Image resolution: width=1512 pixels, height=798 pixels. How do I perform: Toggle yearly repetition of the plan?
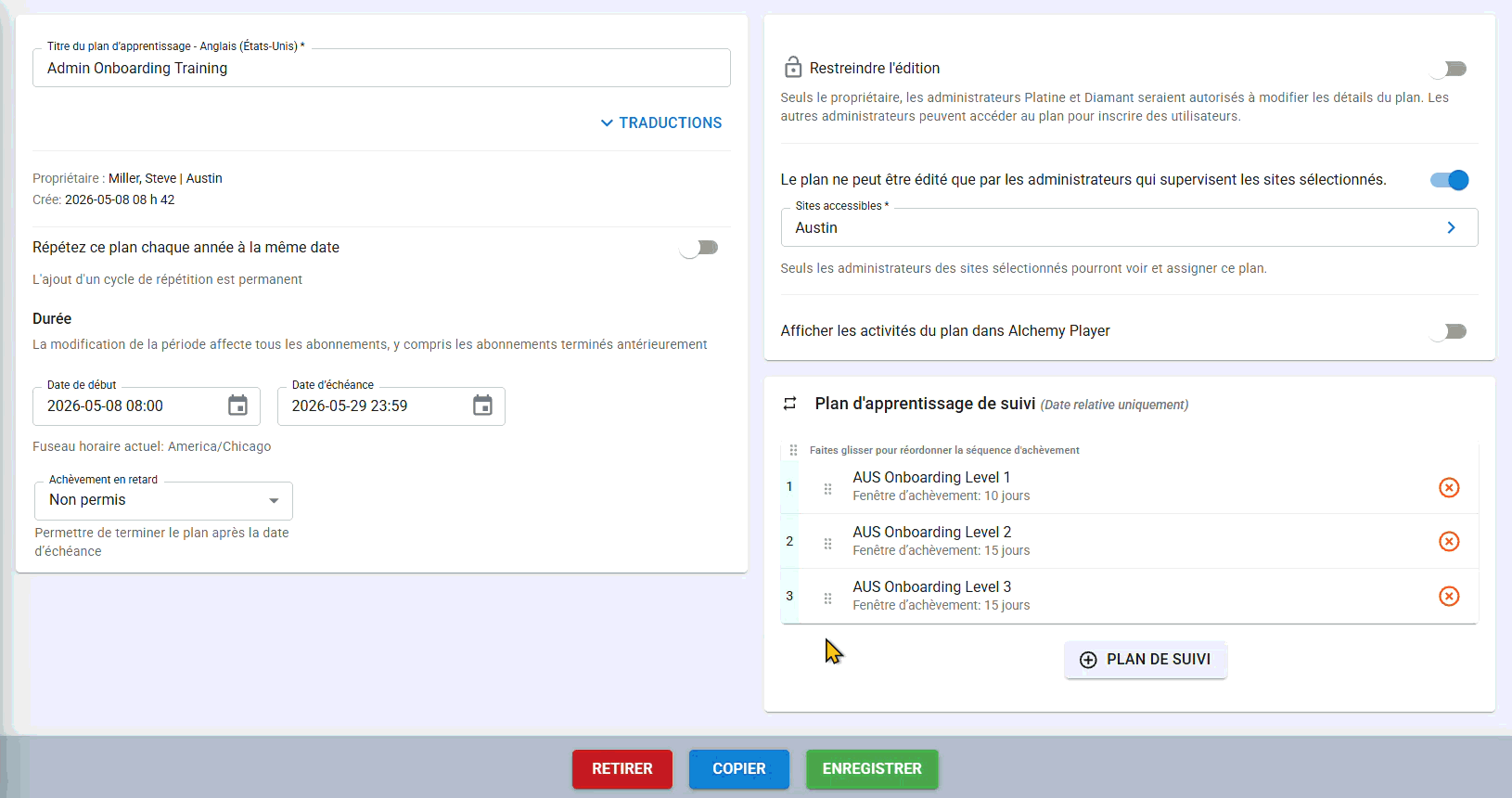click(x=699, y=248)
